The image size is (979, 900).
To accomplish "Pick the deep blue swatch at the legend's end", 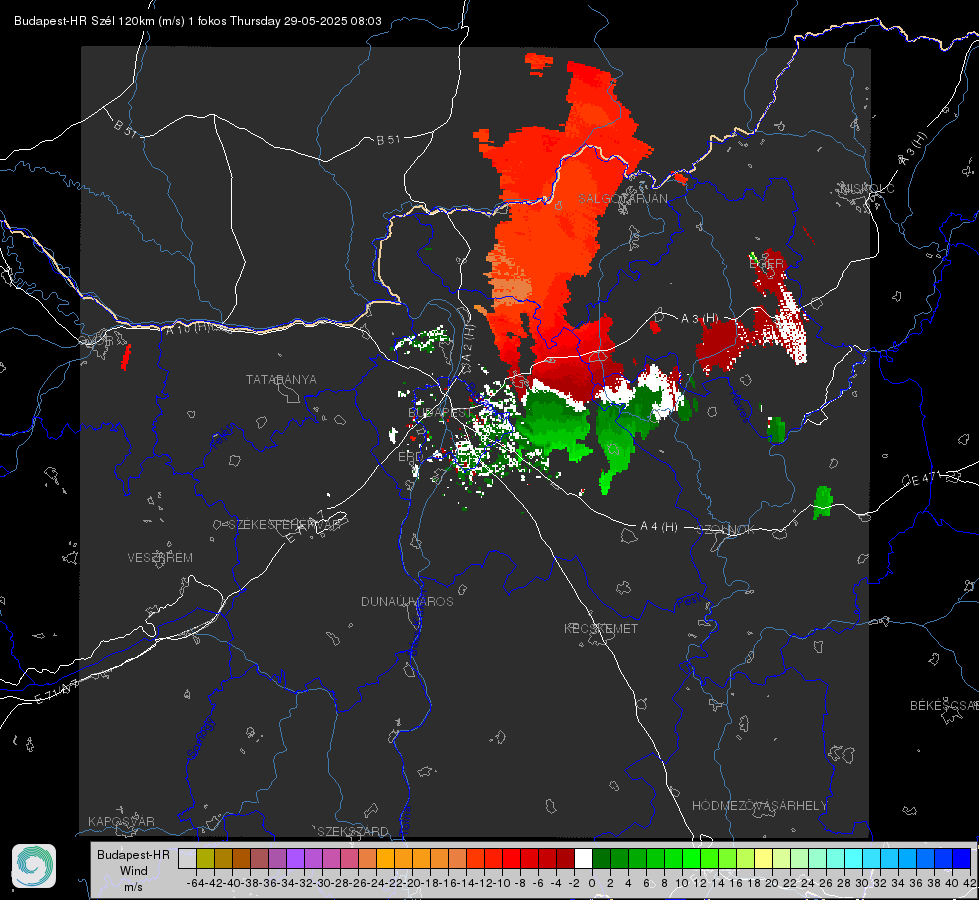I will coord(962,858).
